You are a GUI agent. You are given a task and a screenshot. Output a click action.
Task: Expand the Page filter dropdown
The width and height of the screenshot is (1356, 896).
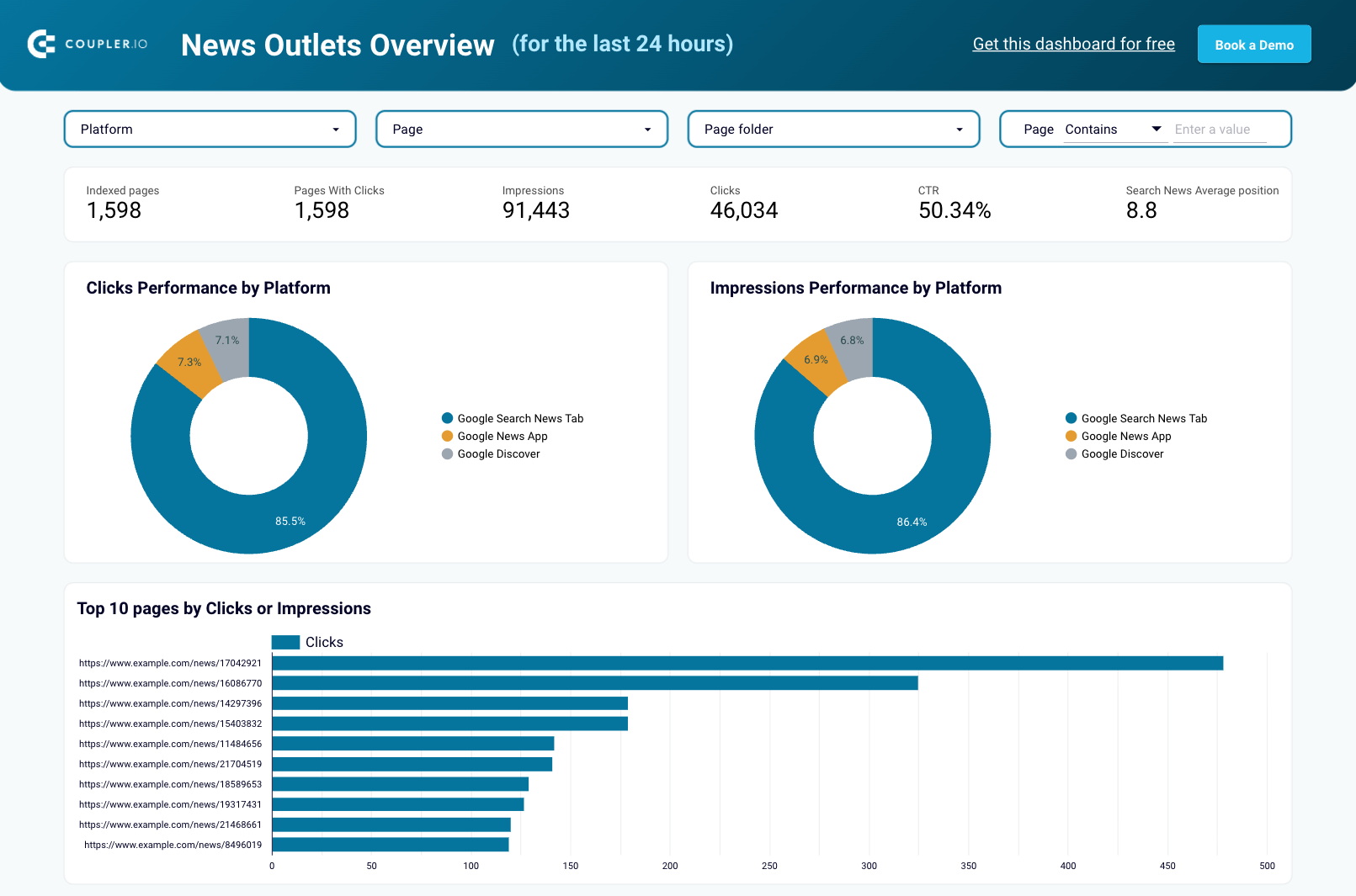(x=521, y=130)
